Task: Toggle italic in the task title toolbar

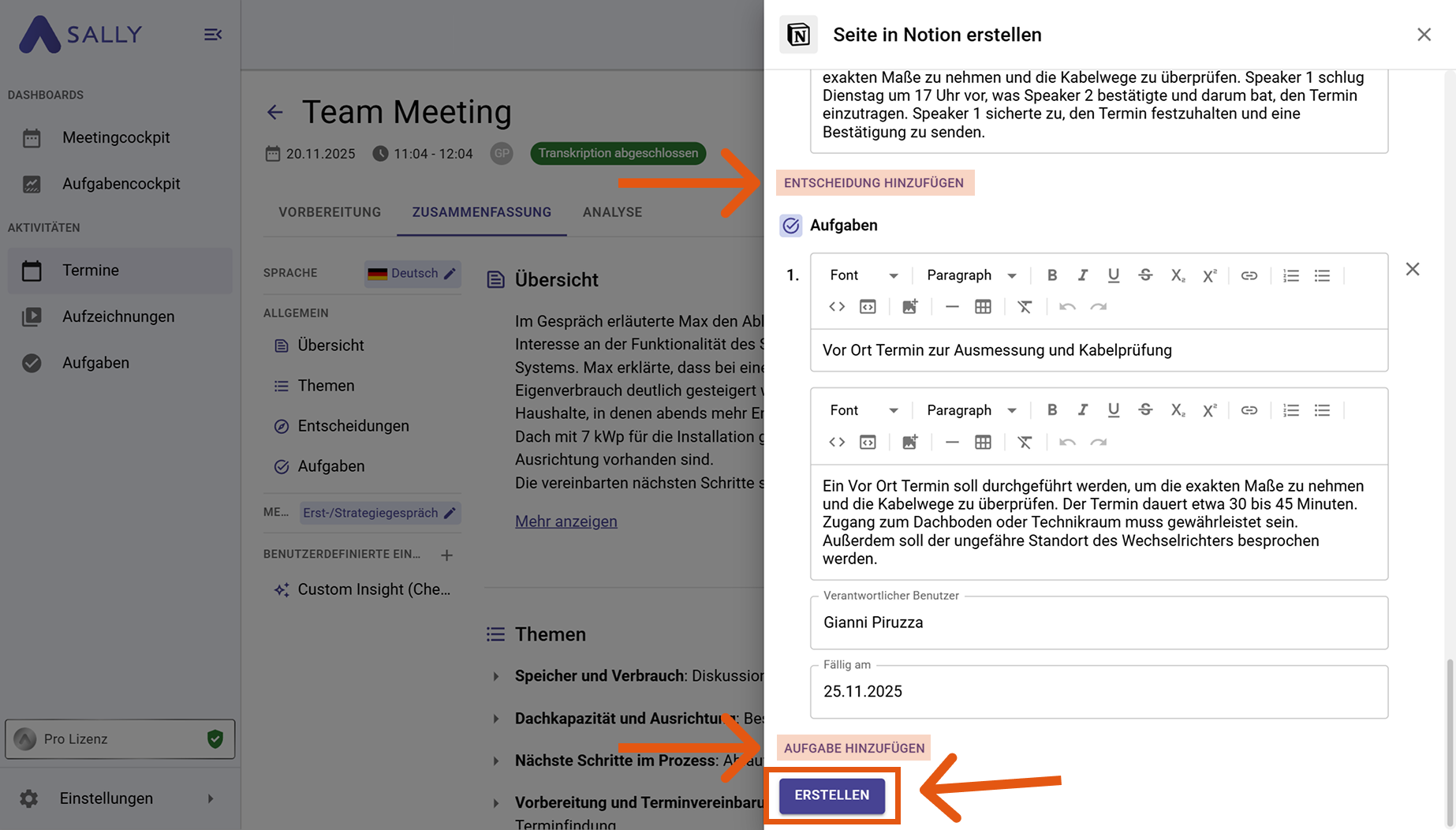Action: 1082,275
